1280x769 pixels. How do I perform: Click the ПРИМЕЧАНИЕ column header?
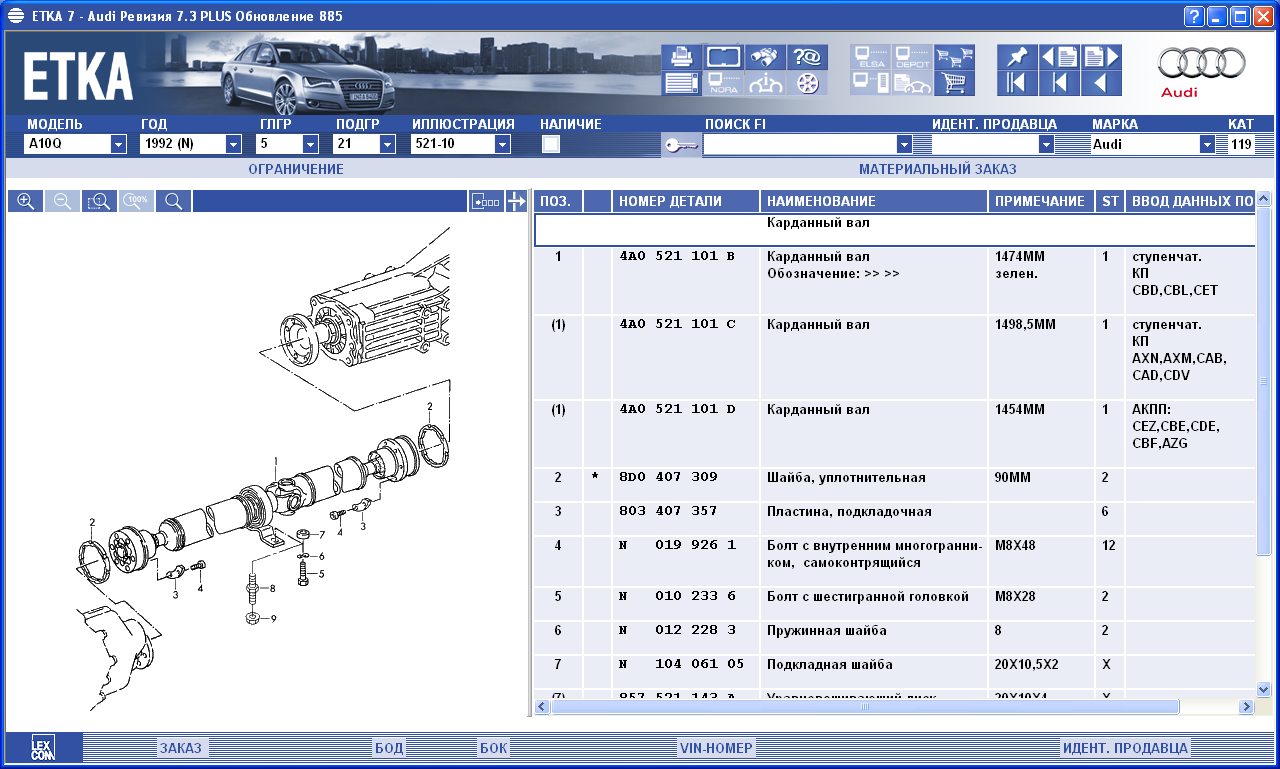1041,201
